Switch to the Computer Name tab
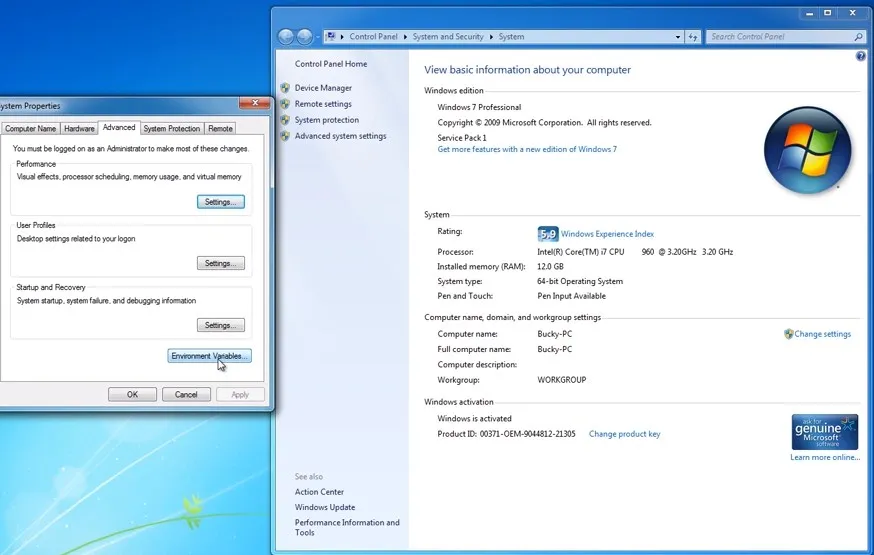This screenshot has width=874, height=555. click(x=31, y=128)
